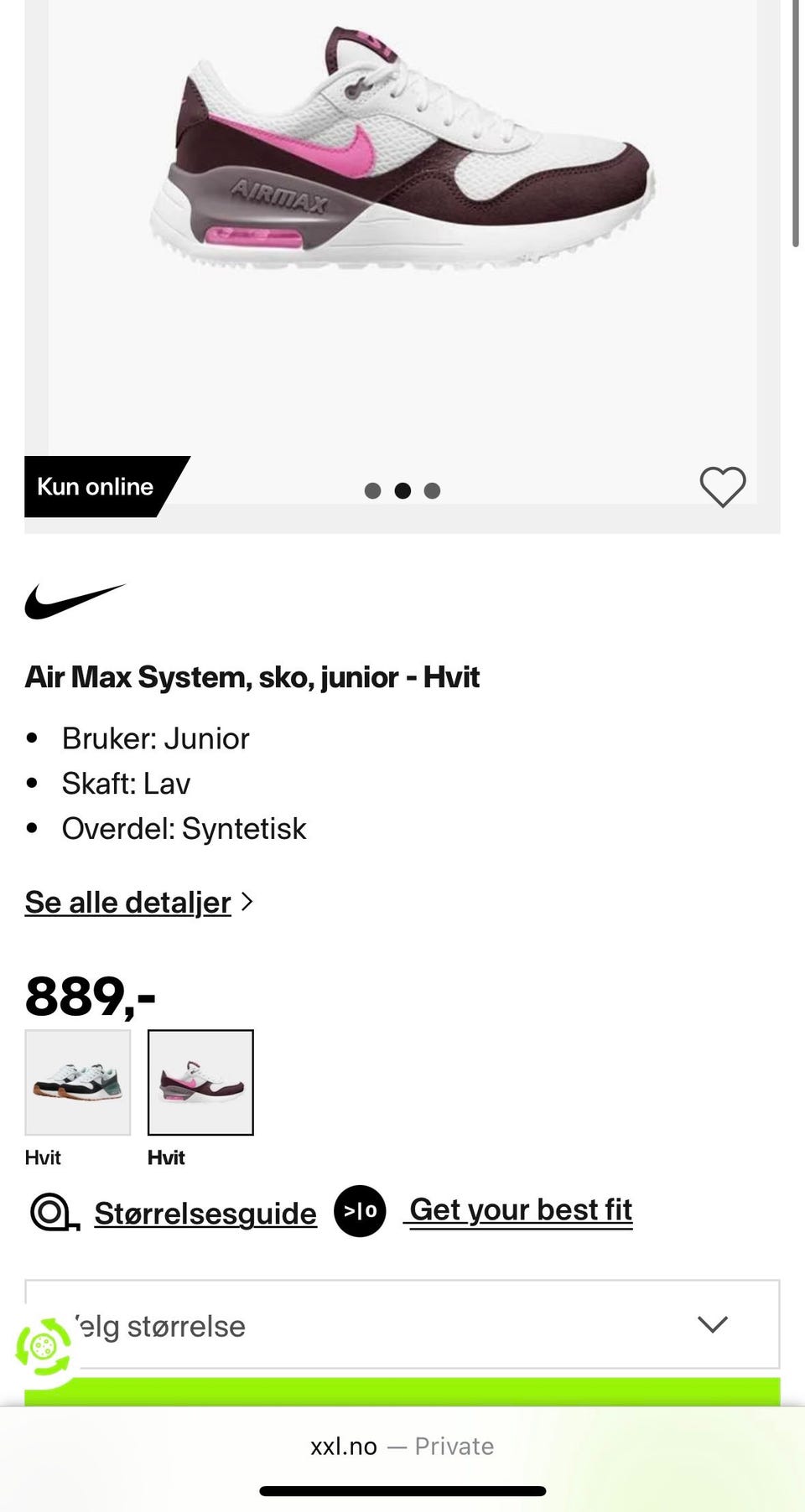Open the measuring tape size guide icon
805x1512 pixels.
coord(55,1212)
